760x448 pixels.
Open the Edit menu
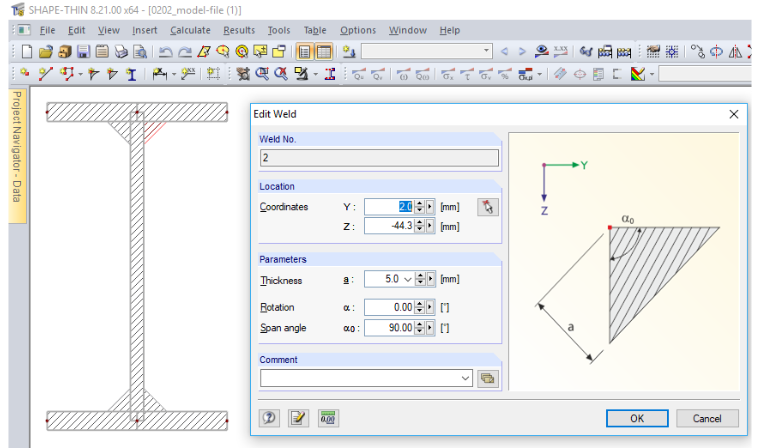pyautogui.click(x=76, y=30)
